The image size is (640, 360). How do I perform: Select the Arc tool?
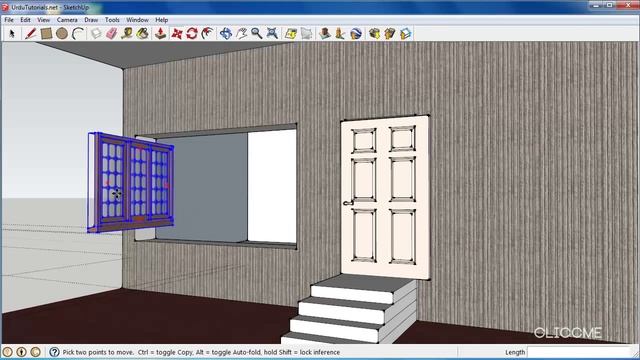(x=78, y=33)
